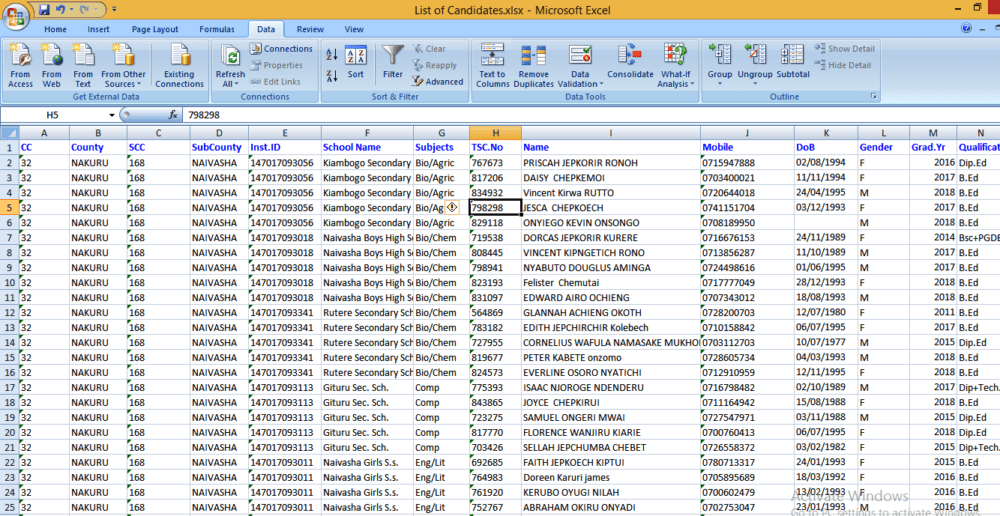Open the Undo history dropdown arrow

[x=70, y=10]
